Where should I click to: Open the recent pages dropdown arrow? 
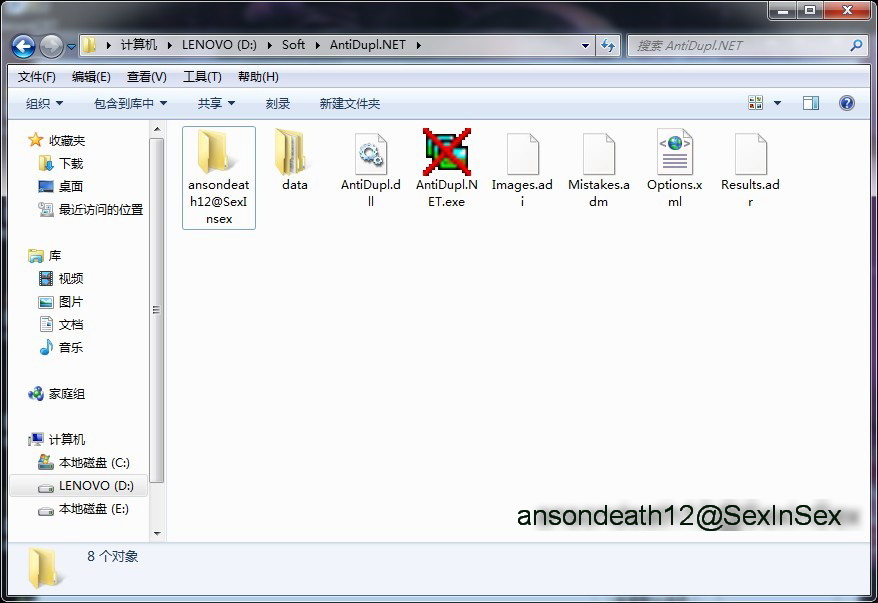(71, 46)
